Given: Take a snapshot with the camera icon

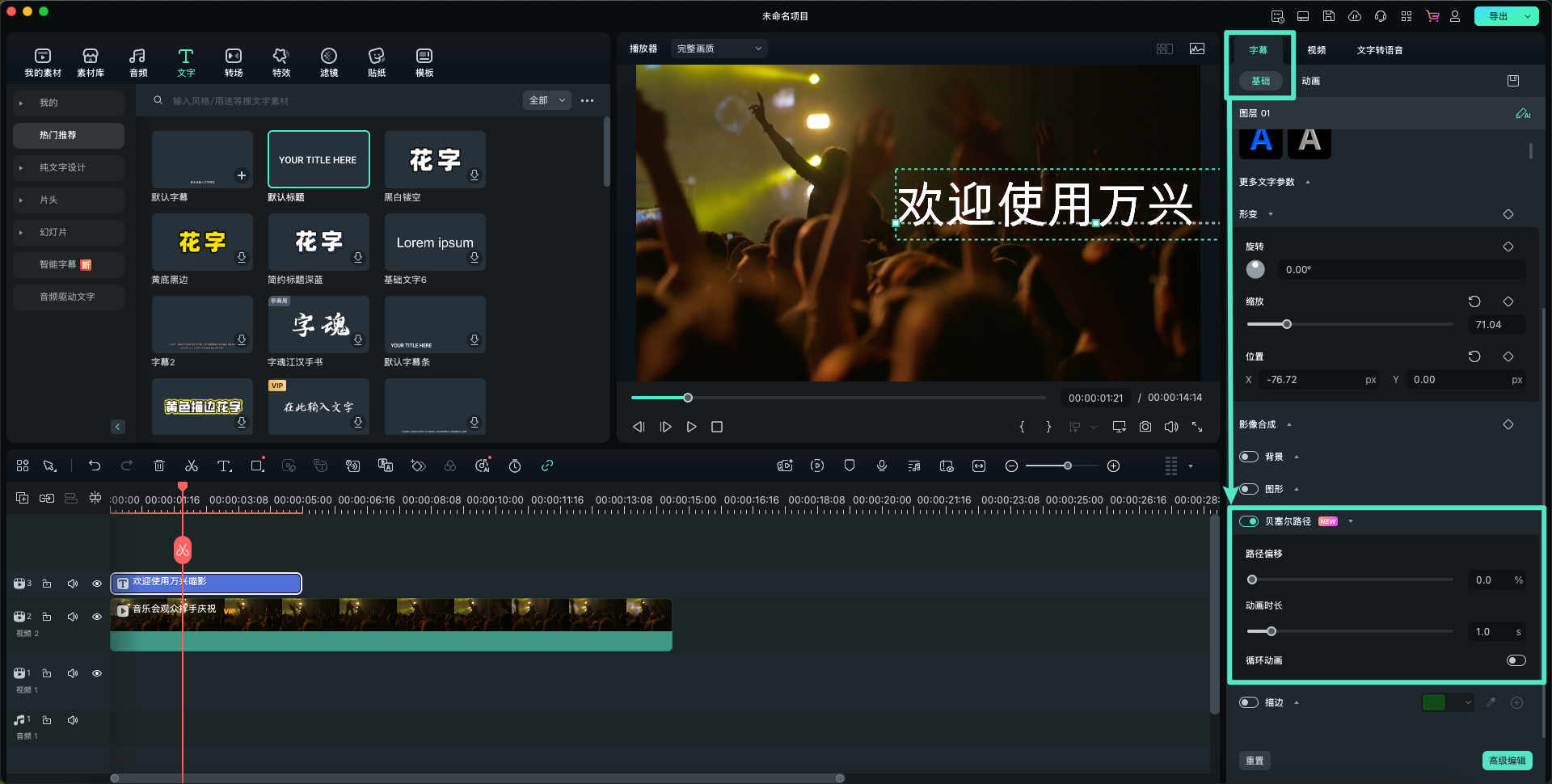Looking at the screenshot, I should pyautogui.click(x=1145, y=427).
